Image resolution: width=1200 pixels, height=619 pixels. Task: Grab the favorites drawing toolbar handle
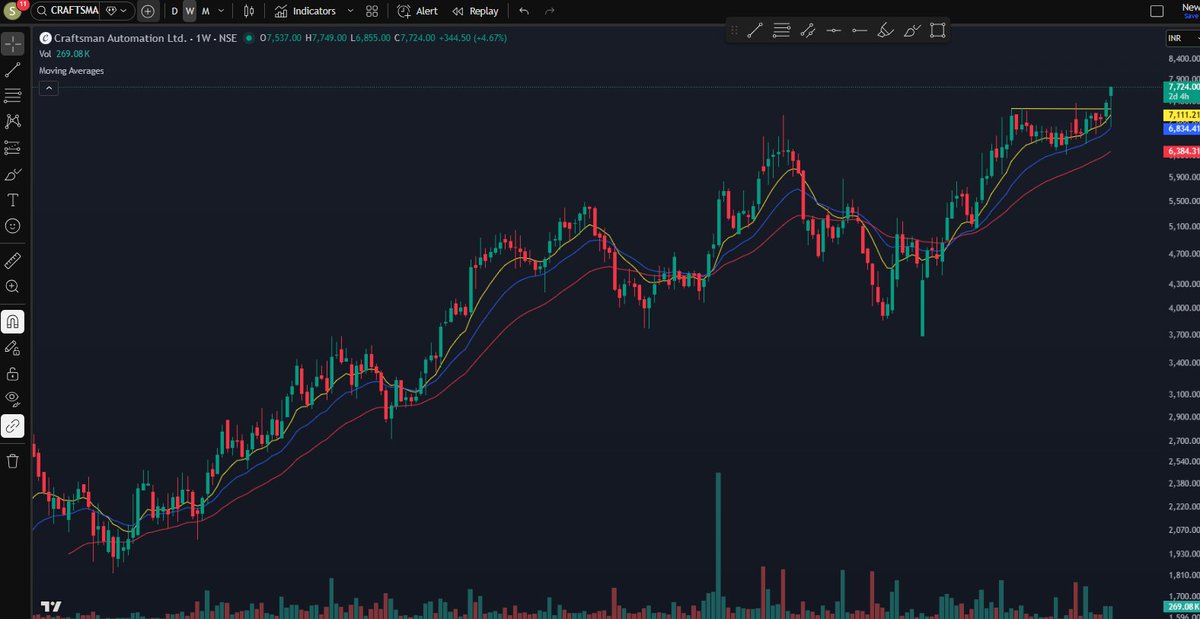point(735,31)
